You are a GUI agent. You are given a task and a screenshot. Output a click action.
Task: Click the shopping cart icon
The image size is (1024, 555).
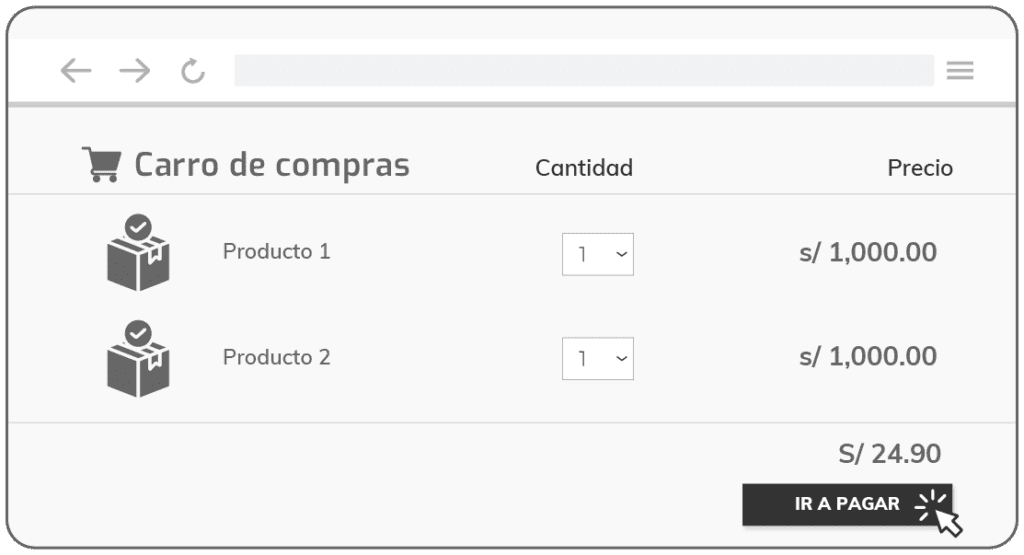click(x=101, y=165)
